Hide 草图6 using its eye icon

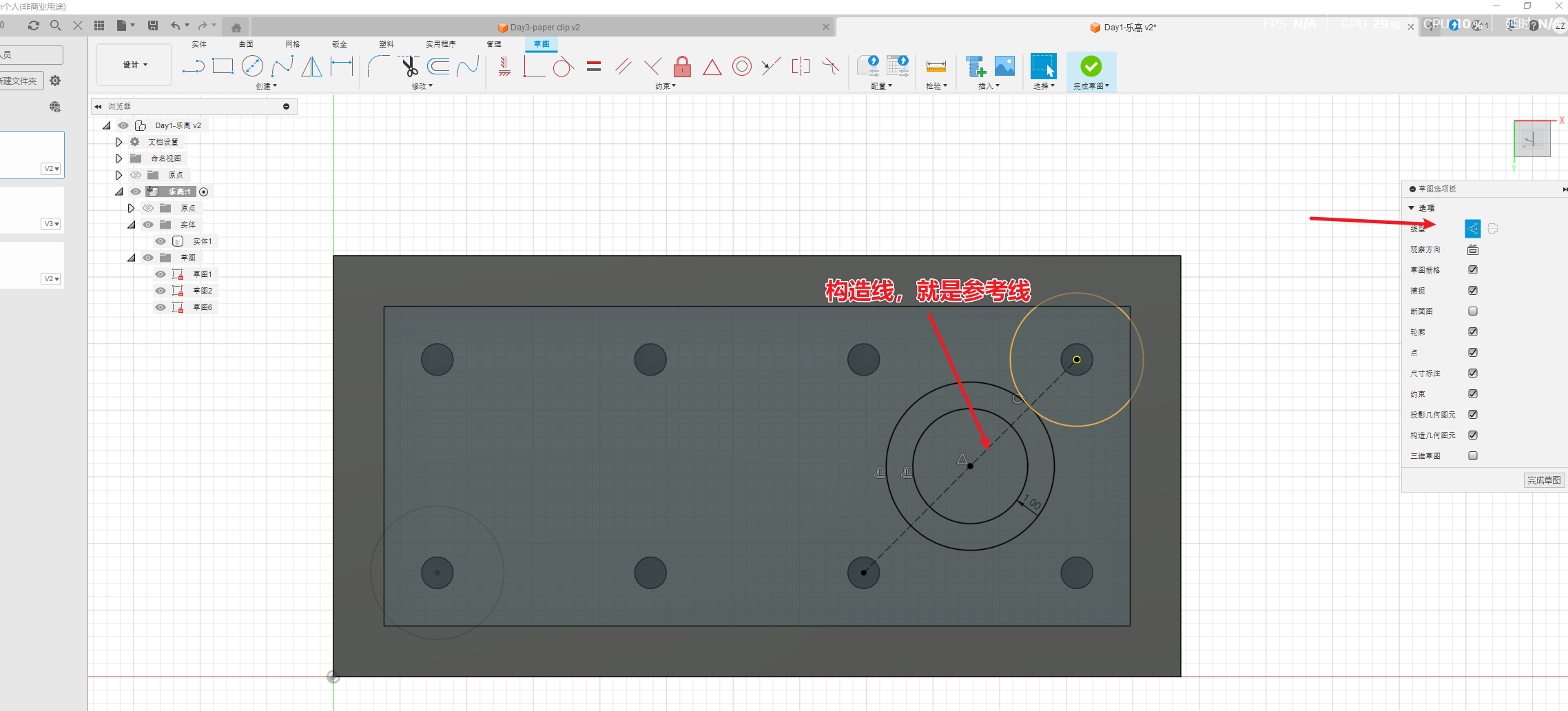click(161, 307)
